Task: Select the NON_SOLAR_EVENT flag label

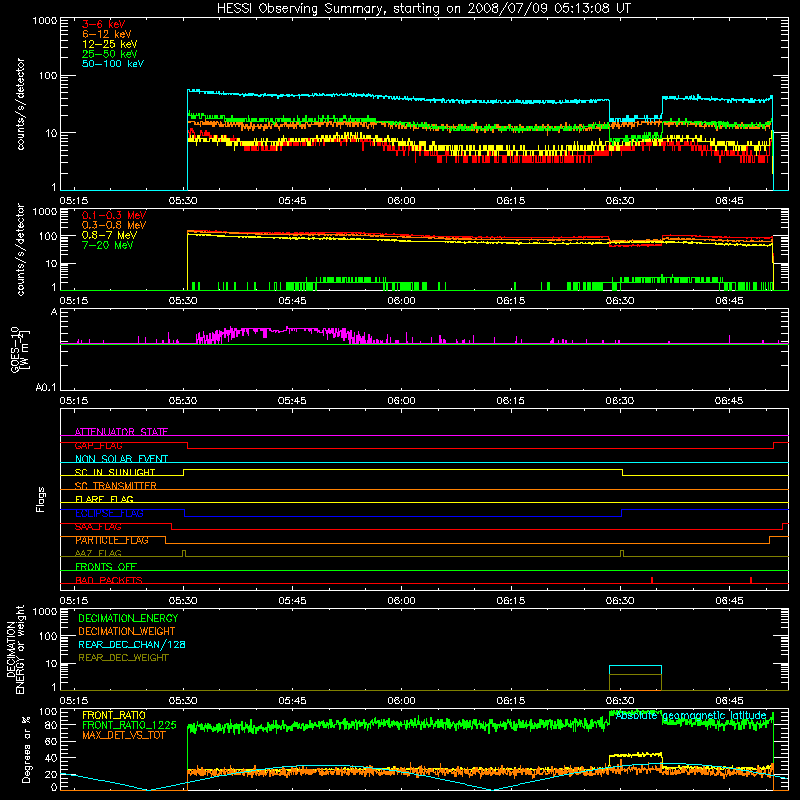Action: pyautogui.click(x=121, y=459)
